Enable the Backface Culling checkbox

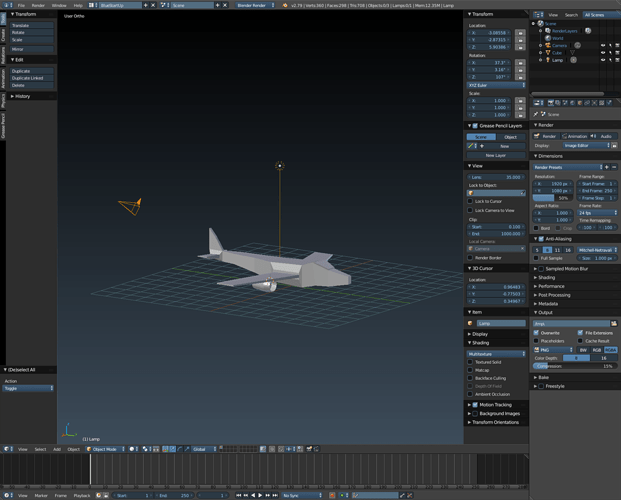pyautogui.click(x=470, y=378)
